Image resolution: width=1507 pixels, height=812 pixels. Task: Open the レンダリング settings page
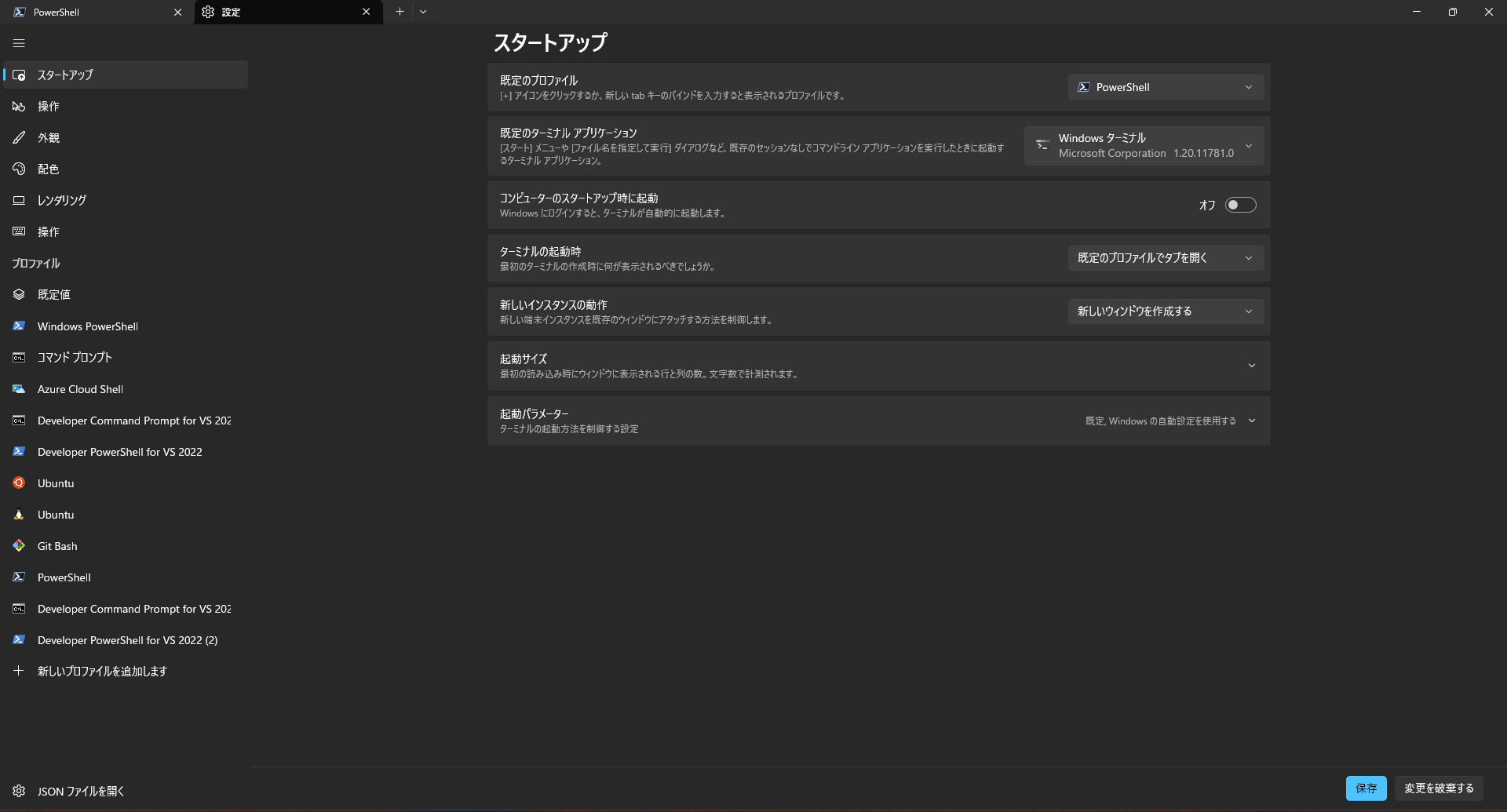pyautogui.click(x=126, y=201)
